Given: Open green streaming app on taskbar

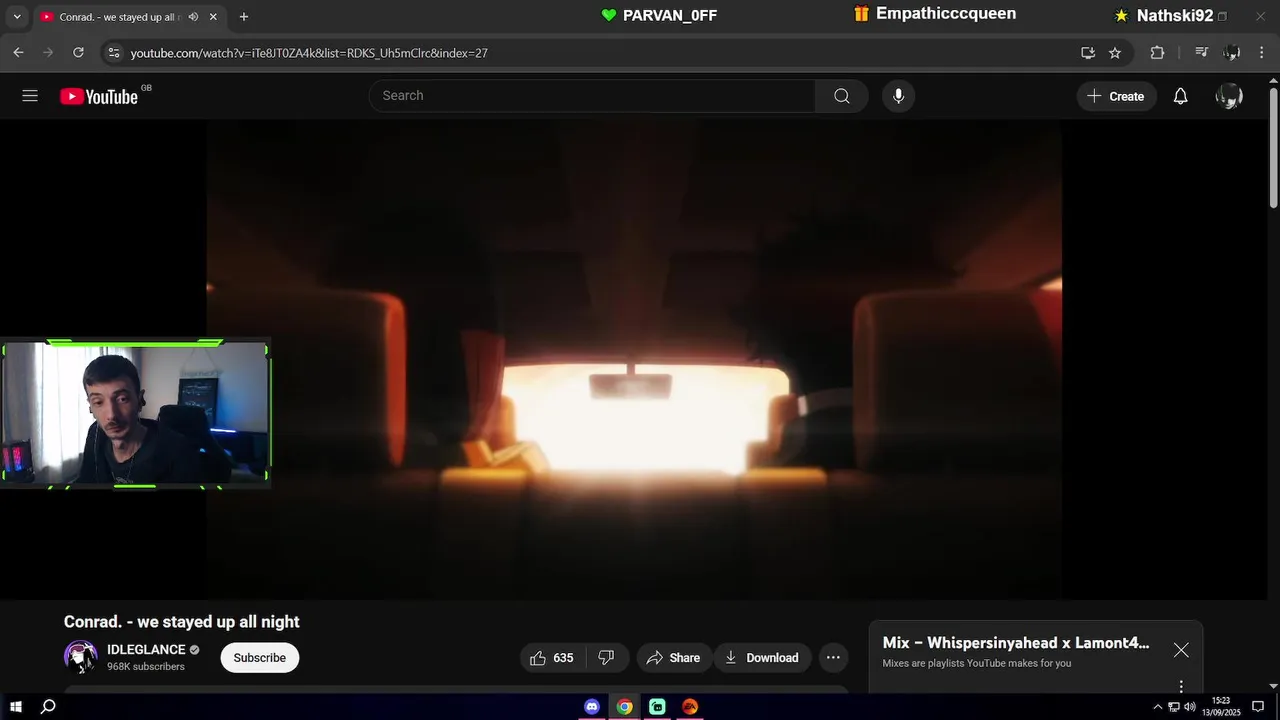Looking at the screenshot, I should [x=657, y=707].
